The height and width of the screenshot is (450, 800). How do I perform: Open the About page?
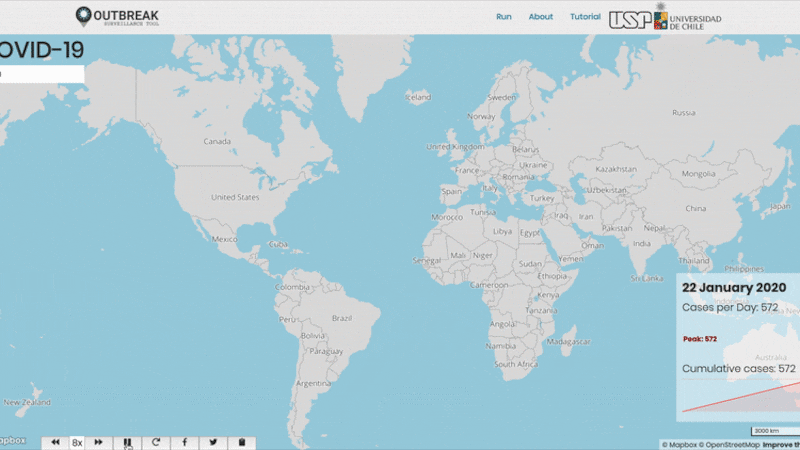tap(541, 17)
